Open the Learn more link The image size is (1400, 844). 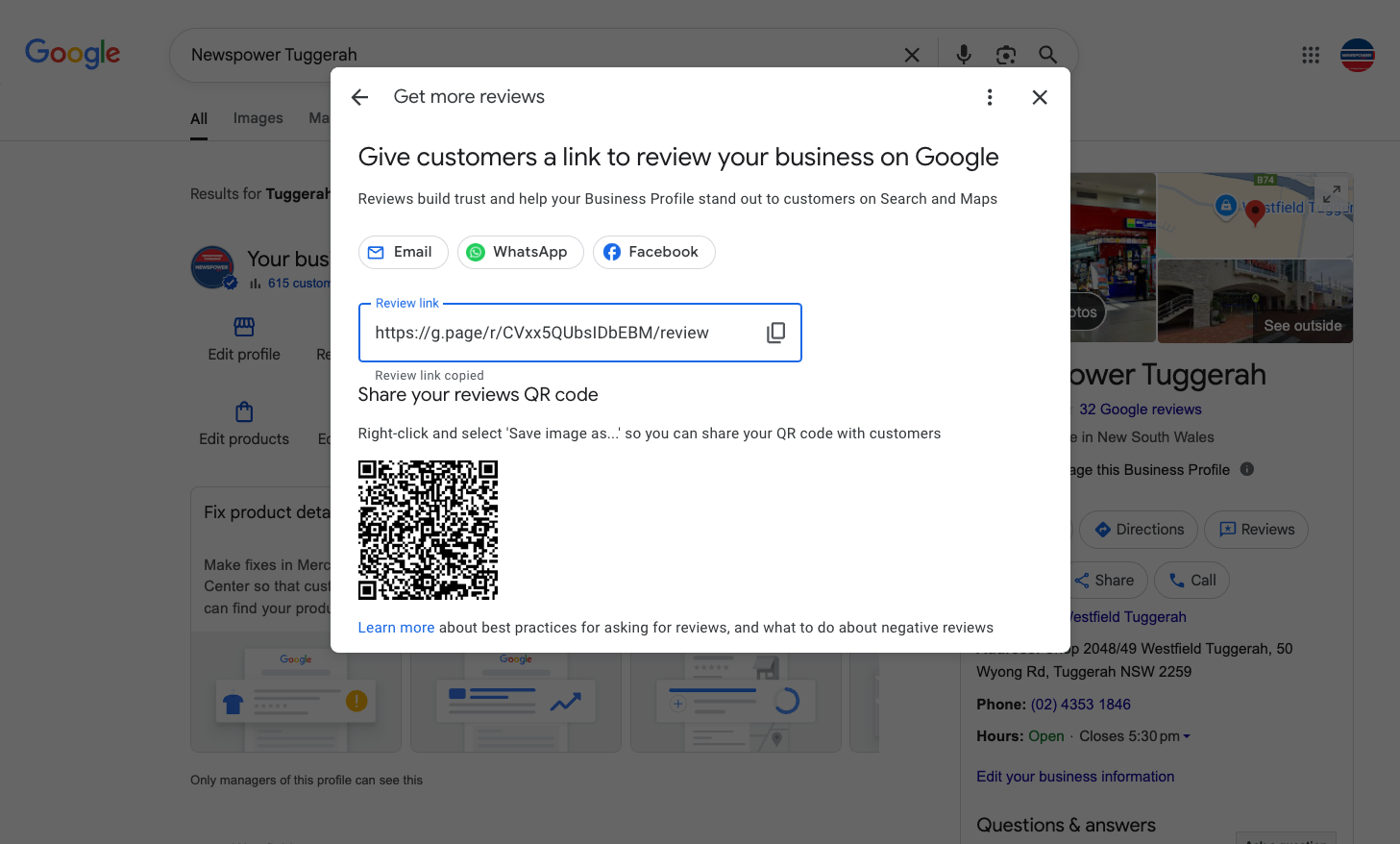[x=396, y=628]
